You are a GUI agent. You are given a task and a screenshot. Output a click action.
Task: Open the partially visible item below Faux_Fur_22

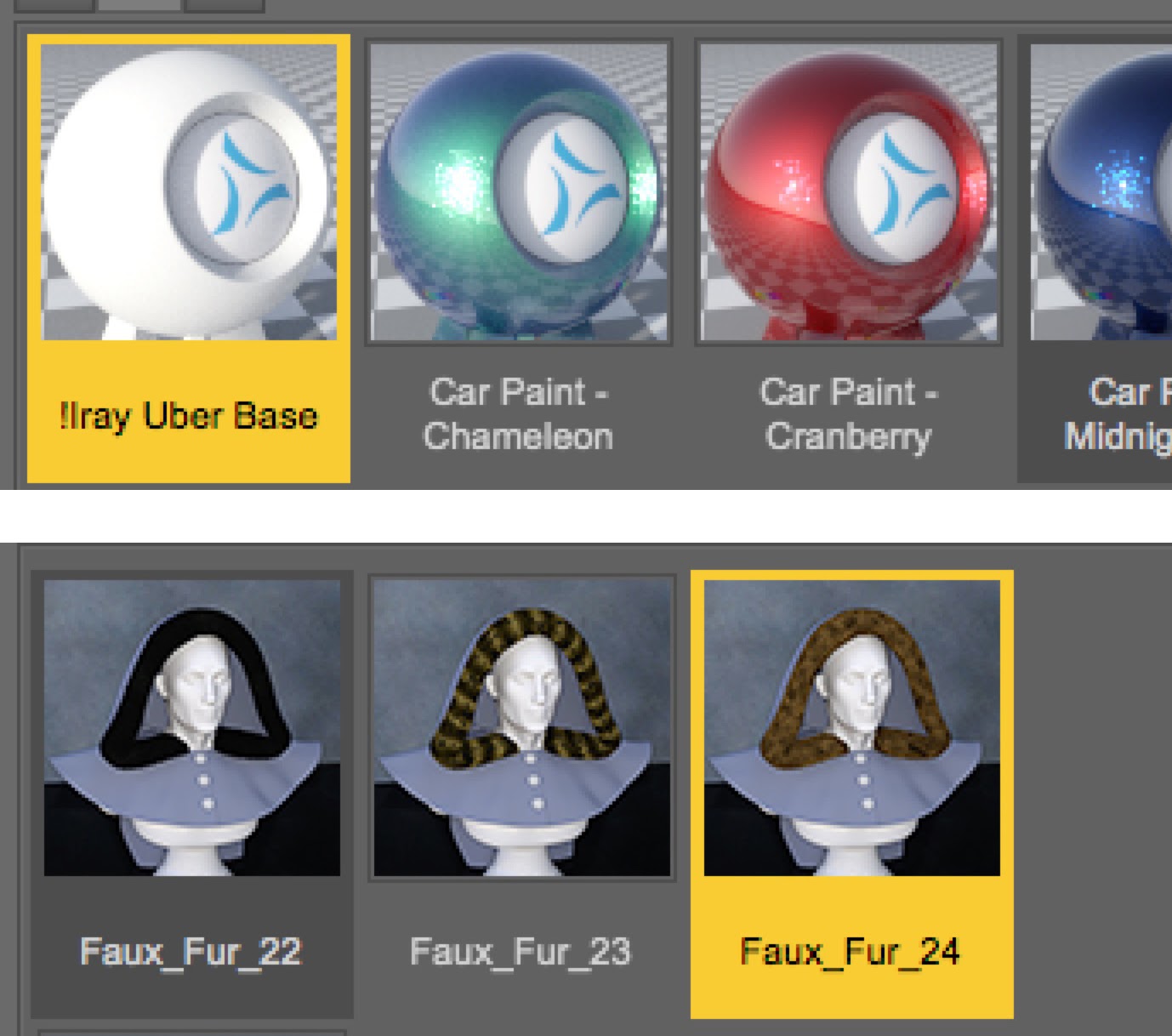tap(191, 1033)
